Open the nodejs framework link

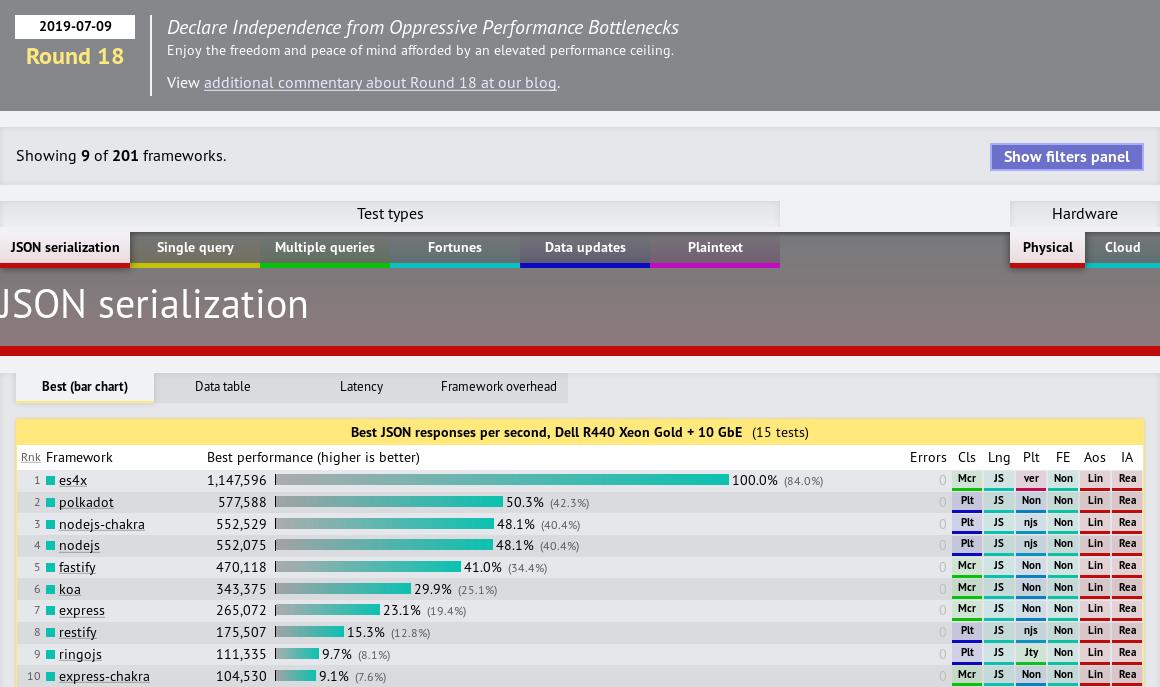(79, 546)
